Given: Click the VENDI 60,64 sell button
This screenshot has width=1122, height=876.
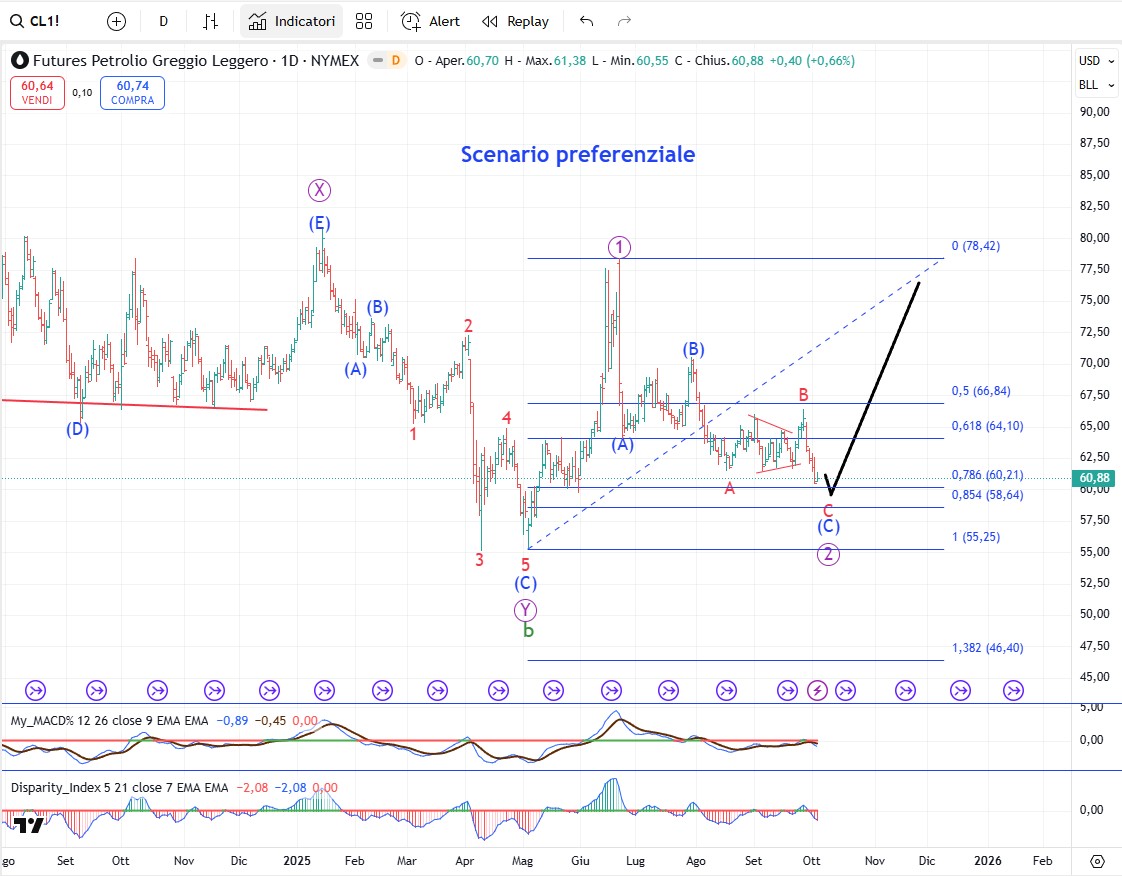Looking at the screenshot, I should pyautogui.click(x=37, y=92).
